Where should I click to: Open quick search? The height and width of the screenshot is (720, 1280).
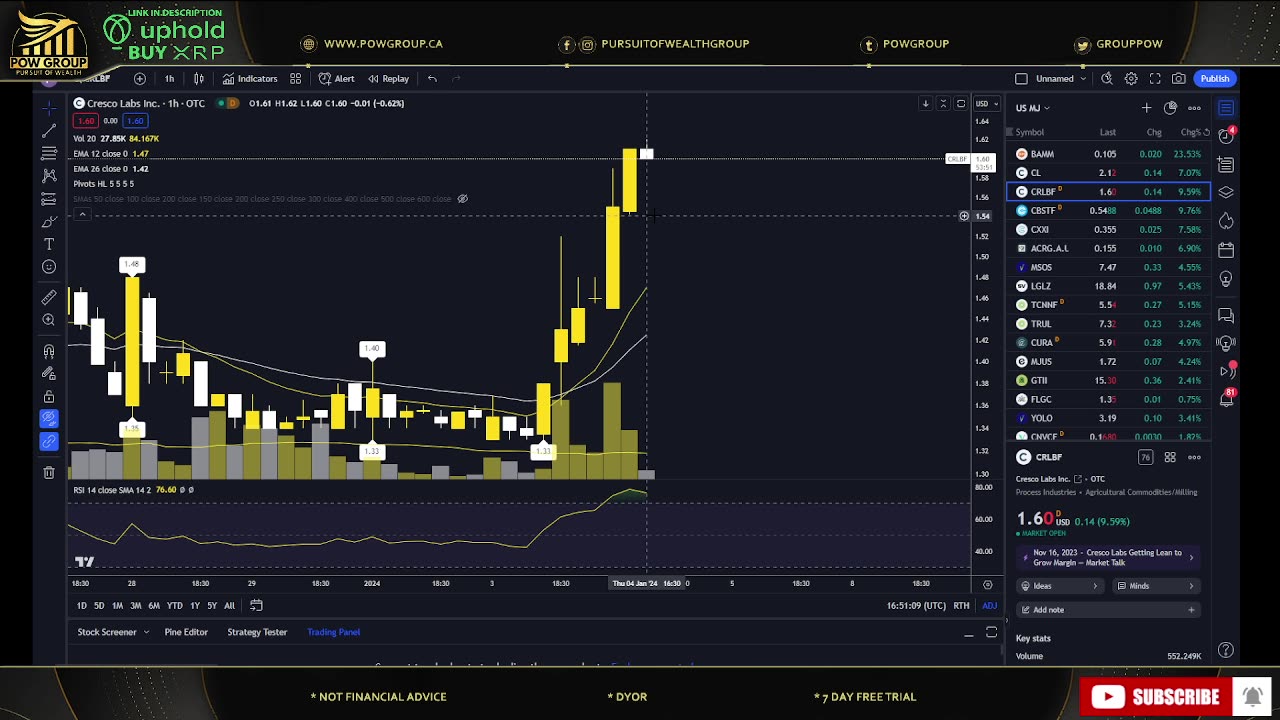coord(1106,78)
